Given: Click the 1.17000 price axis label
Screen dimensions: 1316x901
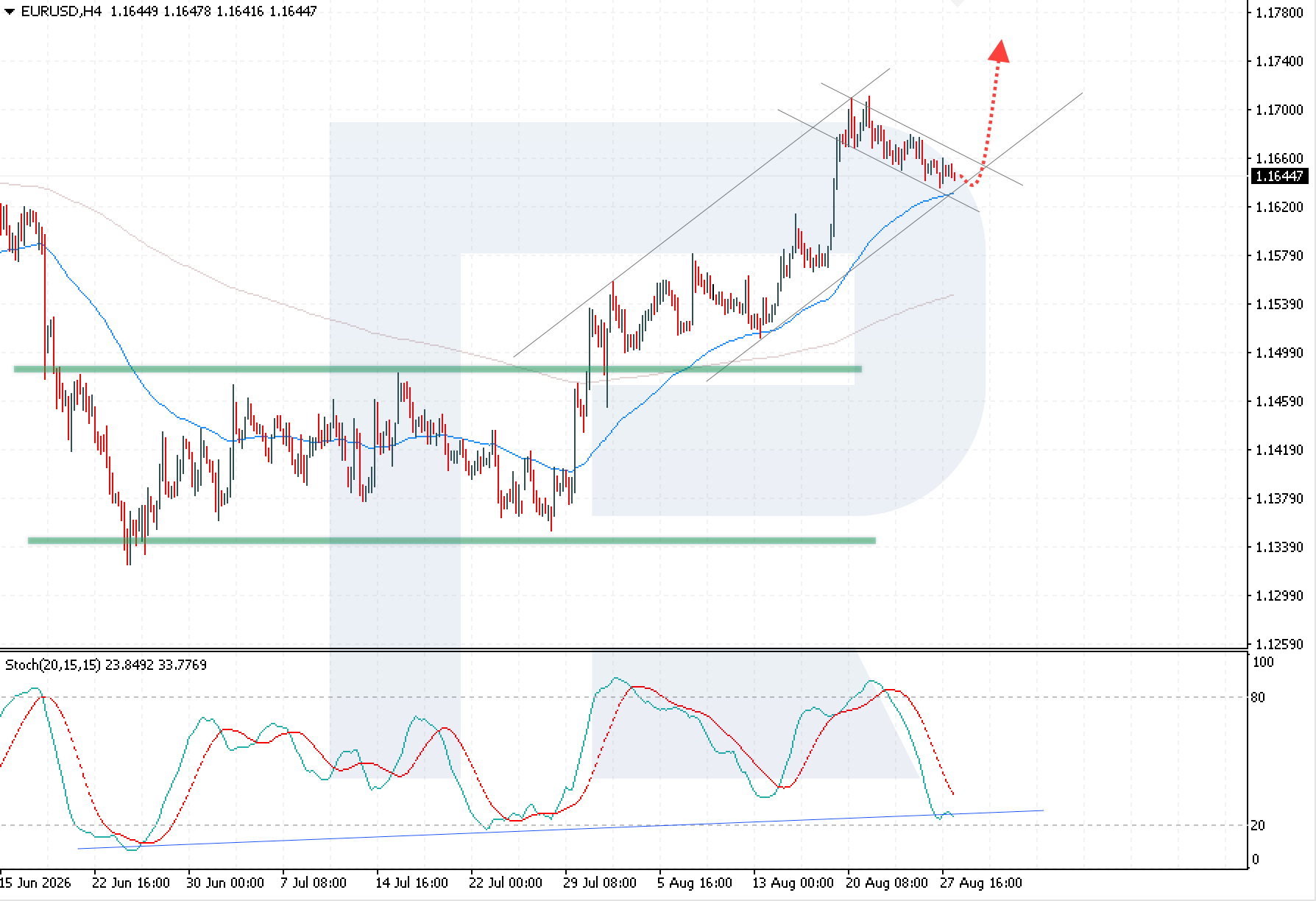Looking at the screenshot, I should tap(1279, 110).
